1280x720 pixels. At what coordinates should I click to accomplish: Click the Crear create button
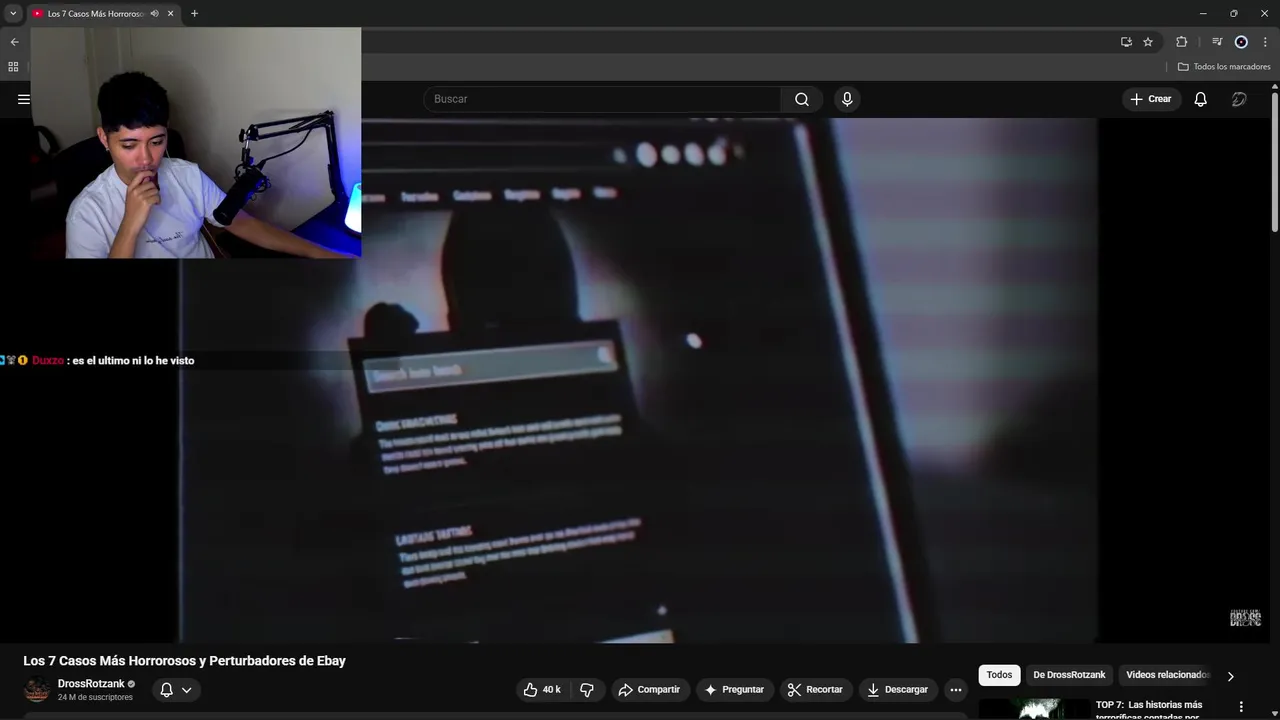click(x=1150, y=99)
